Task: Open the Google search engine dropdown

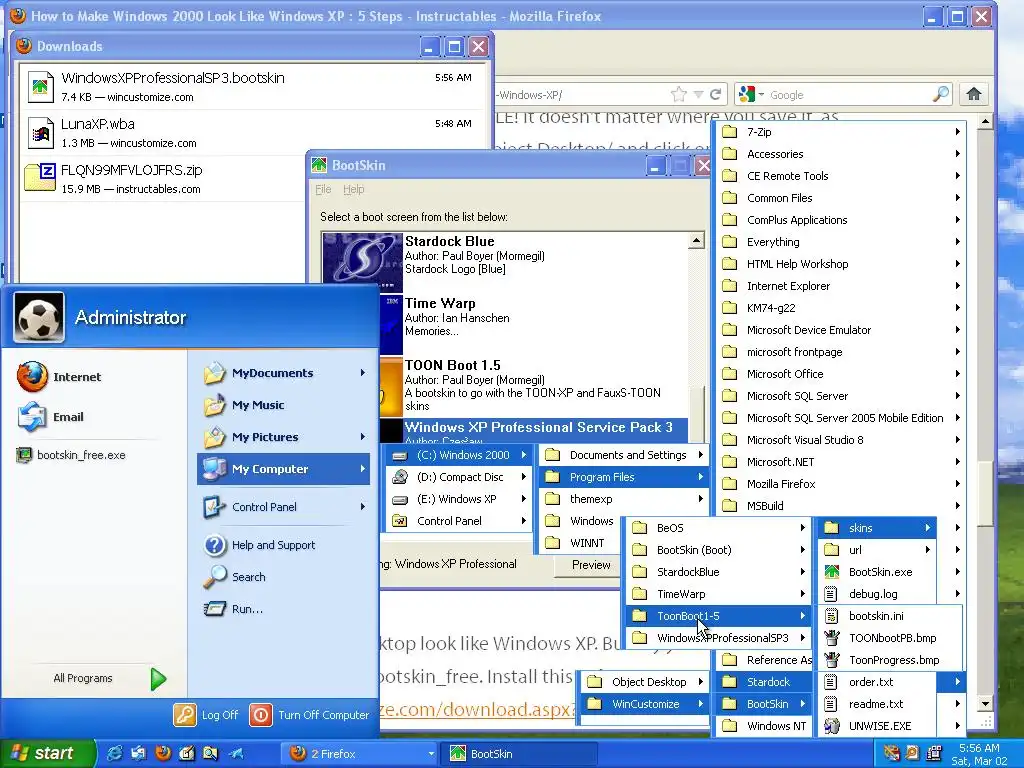Action: pos(761,95)
